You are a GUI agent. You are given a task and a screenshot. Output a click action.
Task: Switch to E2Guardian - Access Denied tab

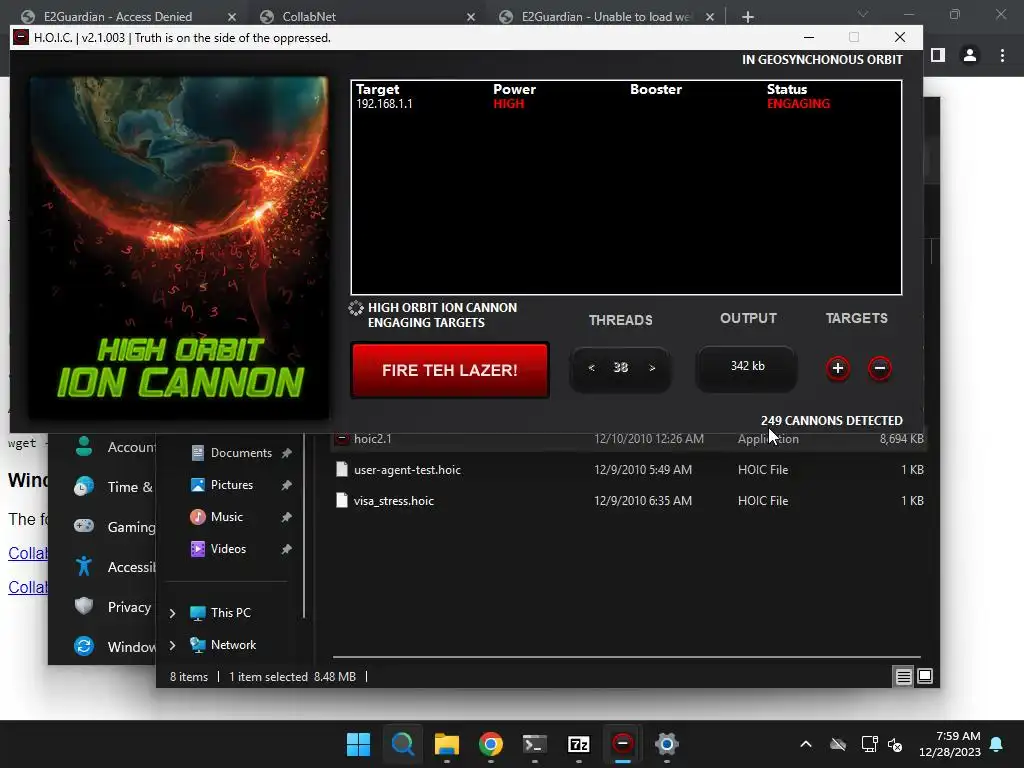click(x=118, y=16)
